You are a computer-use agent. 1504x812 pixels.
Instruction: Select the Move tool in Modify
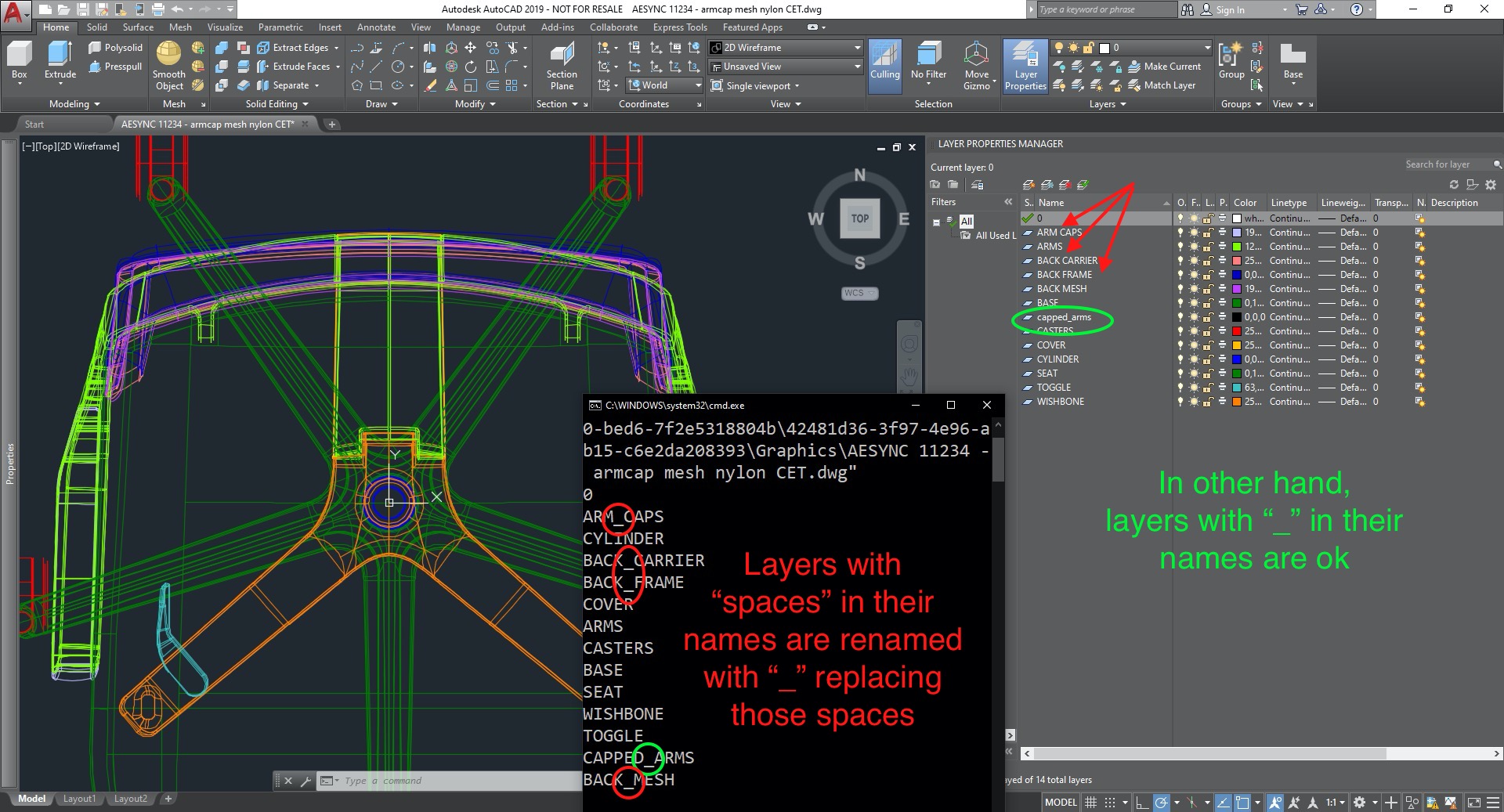[x=471, y=48]
